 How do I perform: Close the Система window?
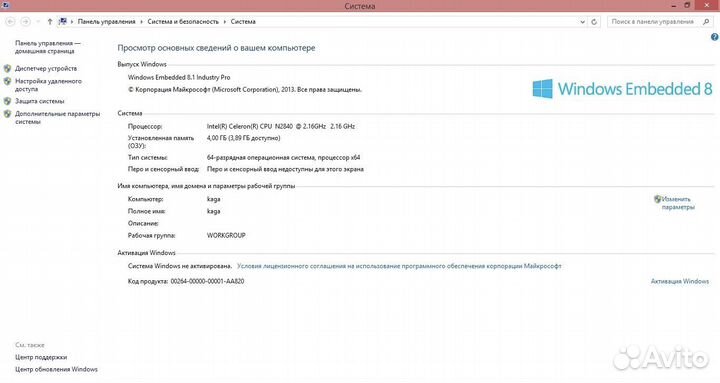point(707,6)
